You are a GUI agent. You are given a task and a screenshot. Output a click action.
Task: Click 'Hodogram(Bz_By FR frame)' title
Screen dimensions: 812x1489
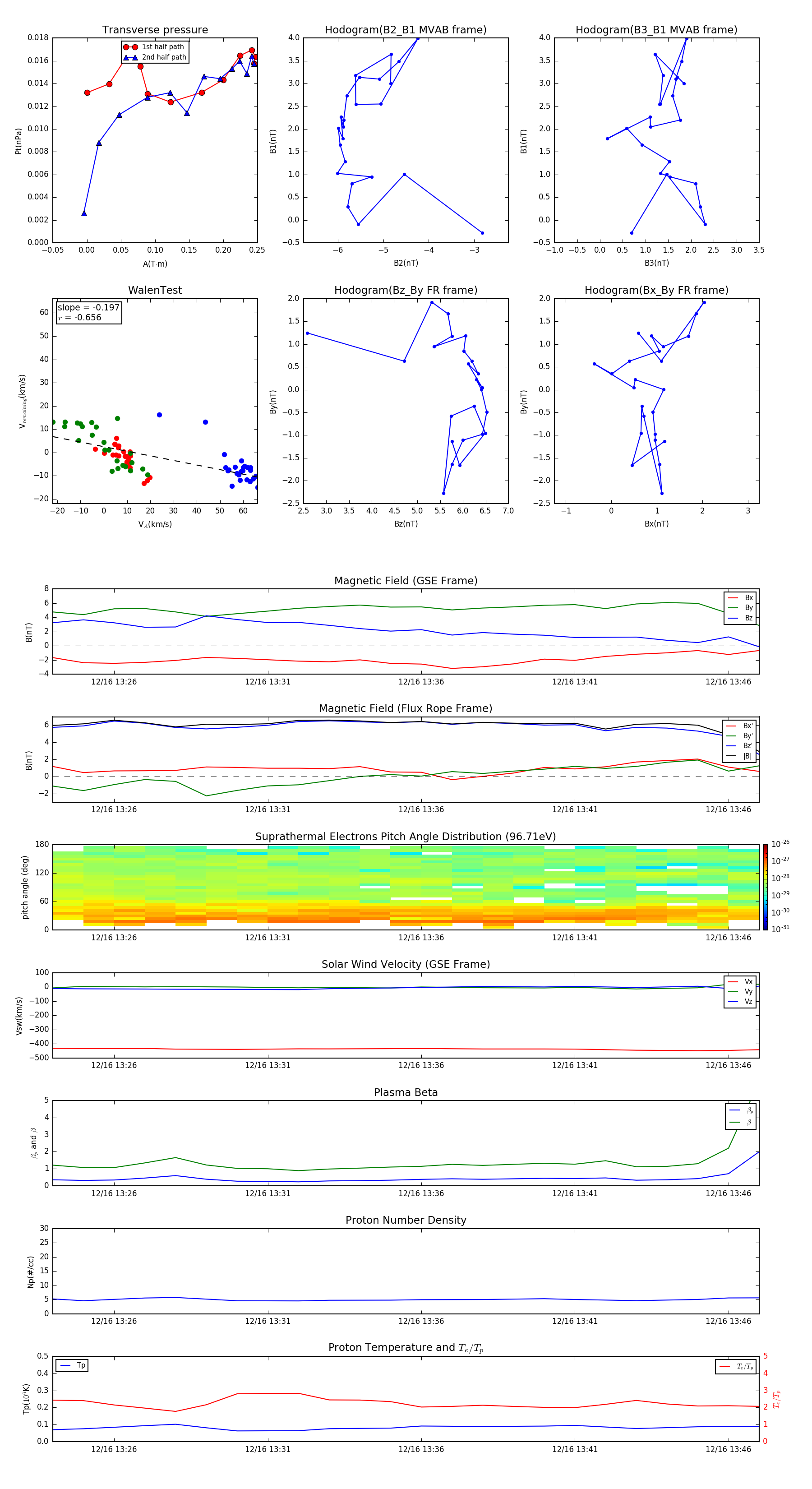(406, 290)
